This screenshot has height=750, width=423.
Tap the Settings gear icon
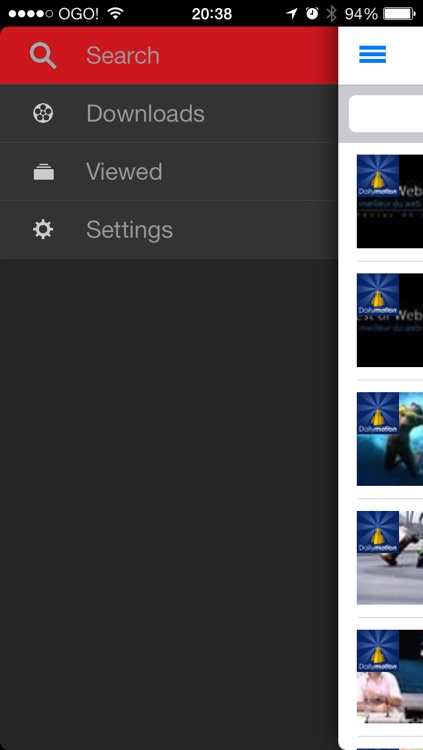[x=43, y=230]
